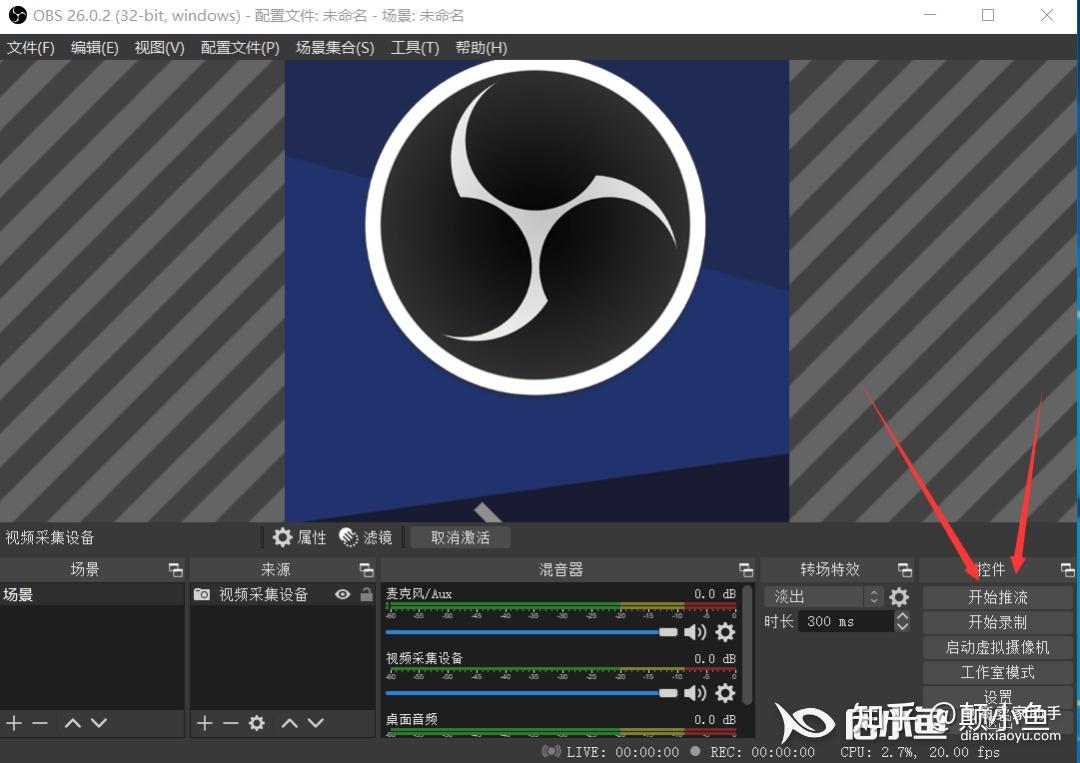Adjust the 视频采集设备 volume slider
Image resolution: width=1080 pixels, height=763 pixels.
click(532, 693)
